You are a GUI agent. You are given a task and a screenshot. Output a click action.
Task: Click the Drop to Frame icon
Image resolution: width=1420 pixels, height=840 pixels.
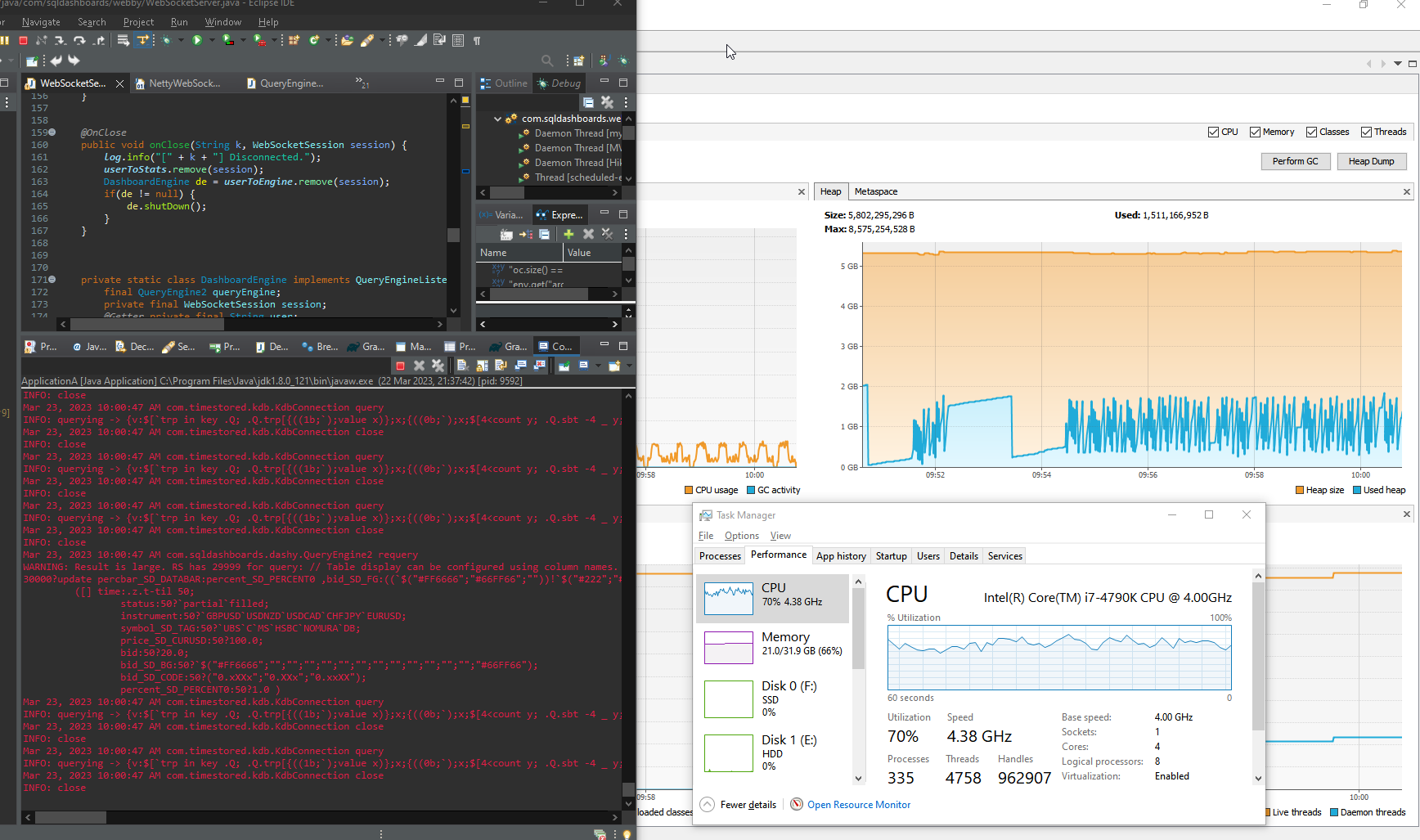[x=123, y=40]
